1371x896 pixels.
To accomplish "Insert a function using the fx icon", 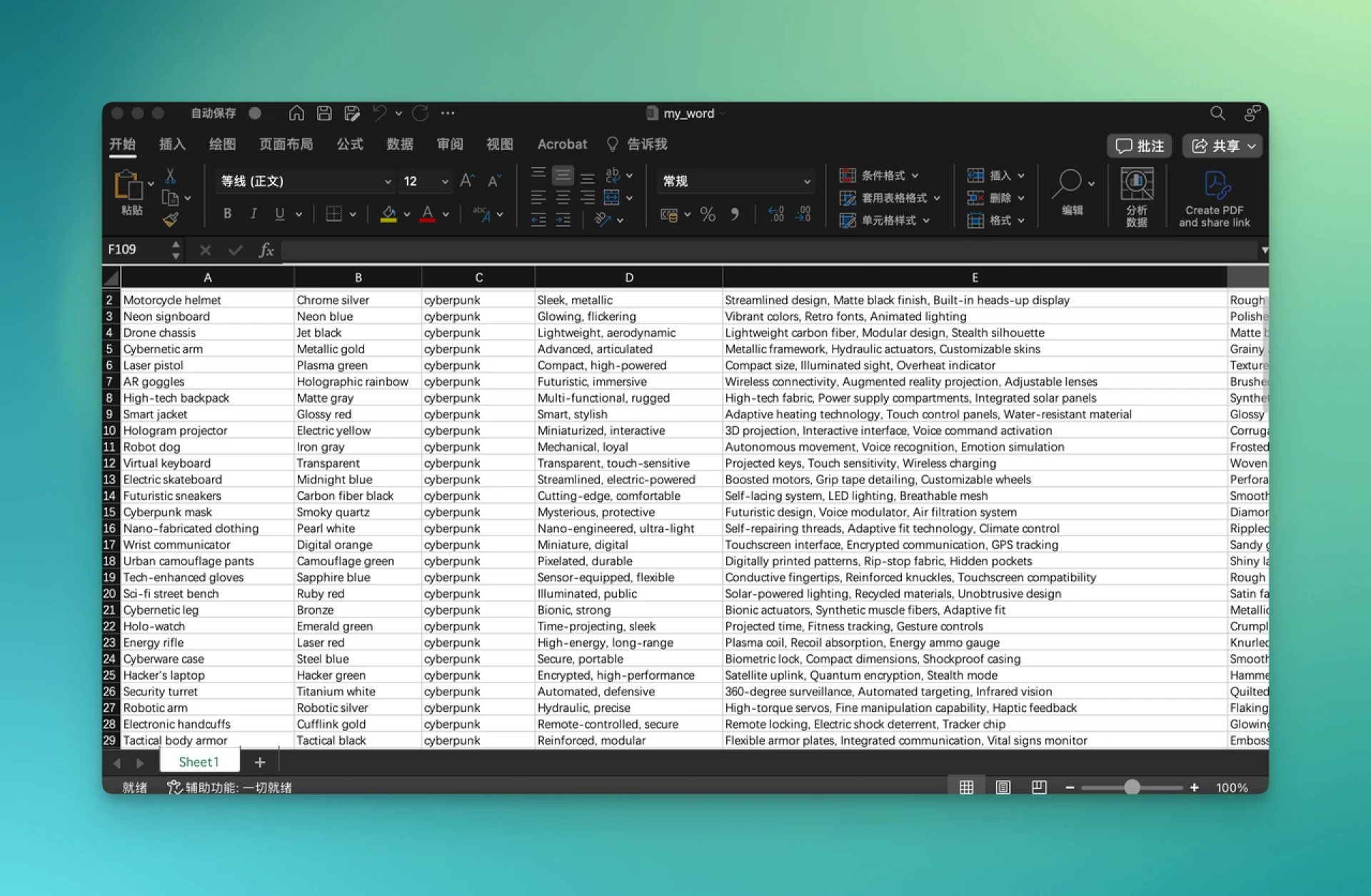I will tap(266, 250).
